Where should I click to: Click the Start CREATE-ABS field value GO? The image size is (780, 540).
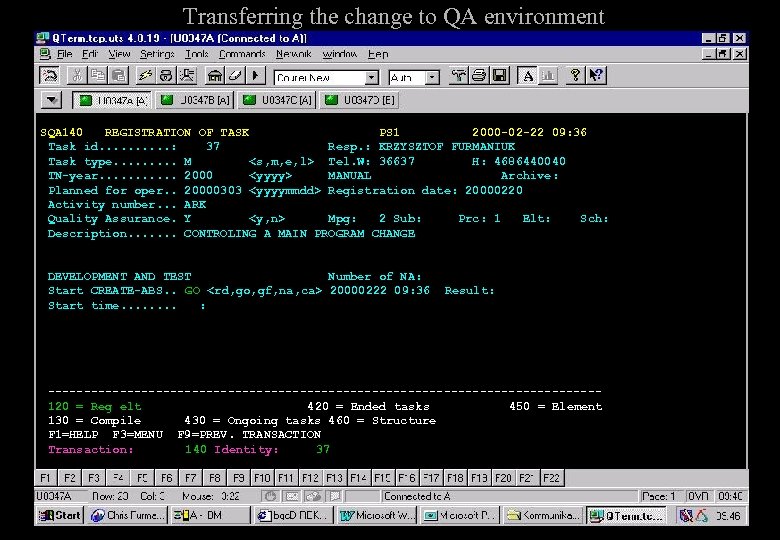click(x=192, y=291)
